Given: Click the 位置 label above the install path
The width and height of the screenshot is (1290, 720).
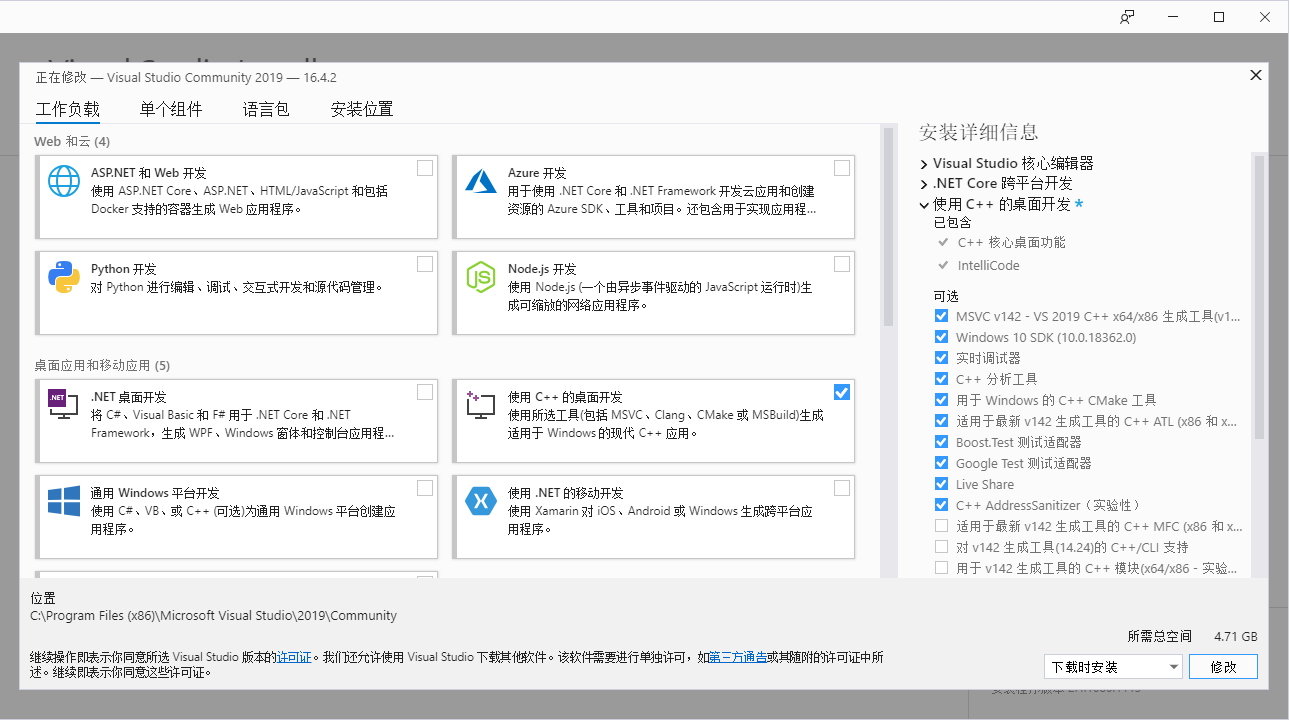Looking at the screenshot, I should [x=44, y=597].
